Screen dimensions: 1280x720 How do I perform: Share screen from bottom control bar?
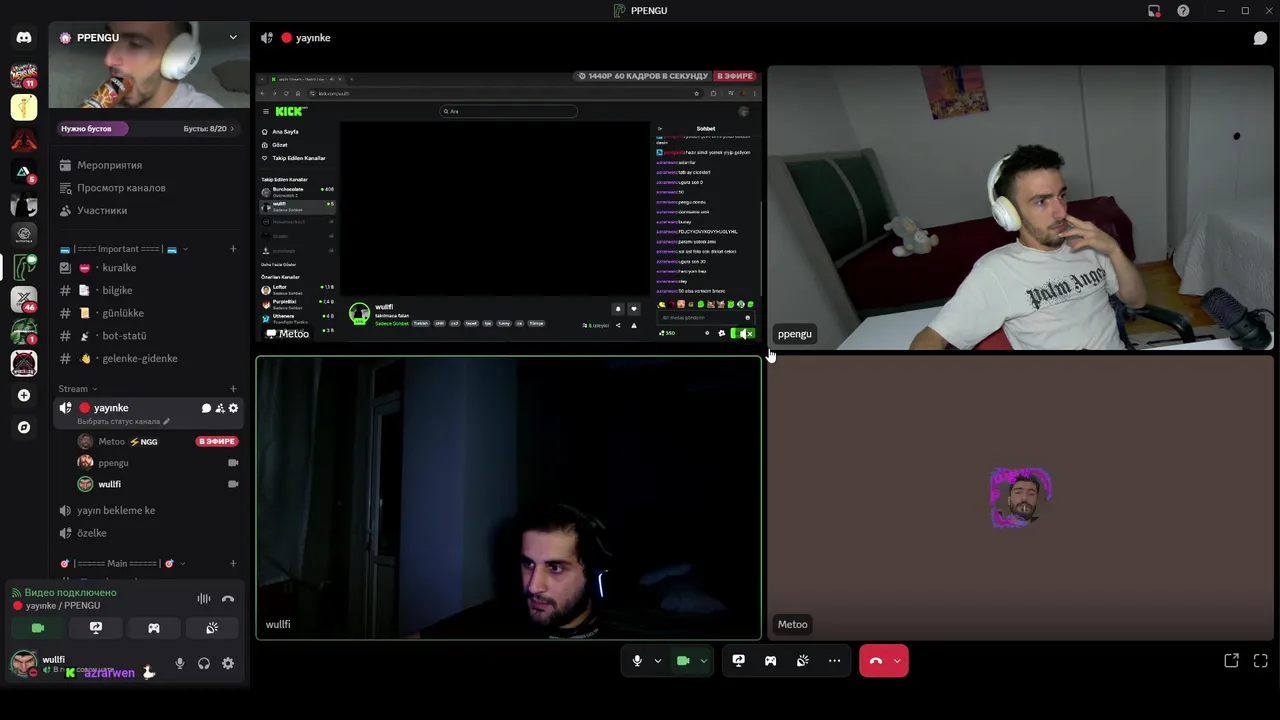[x=738, y=661]
